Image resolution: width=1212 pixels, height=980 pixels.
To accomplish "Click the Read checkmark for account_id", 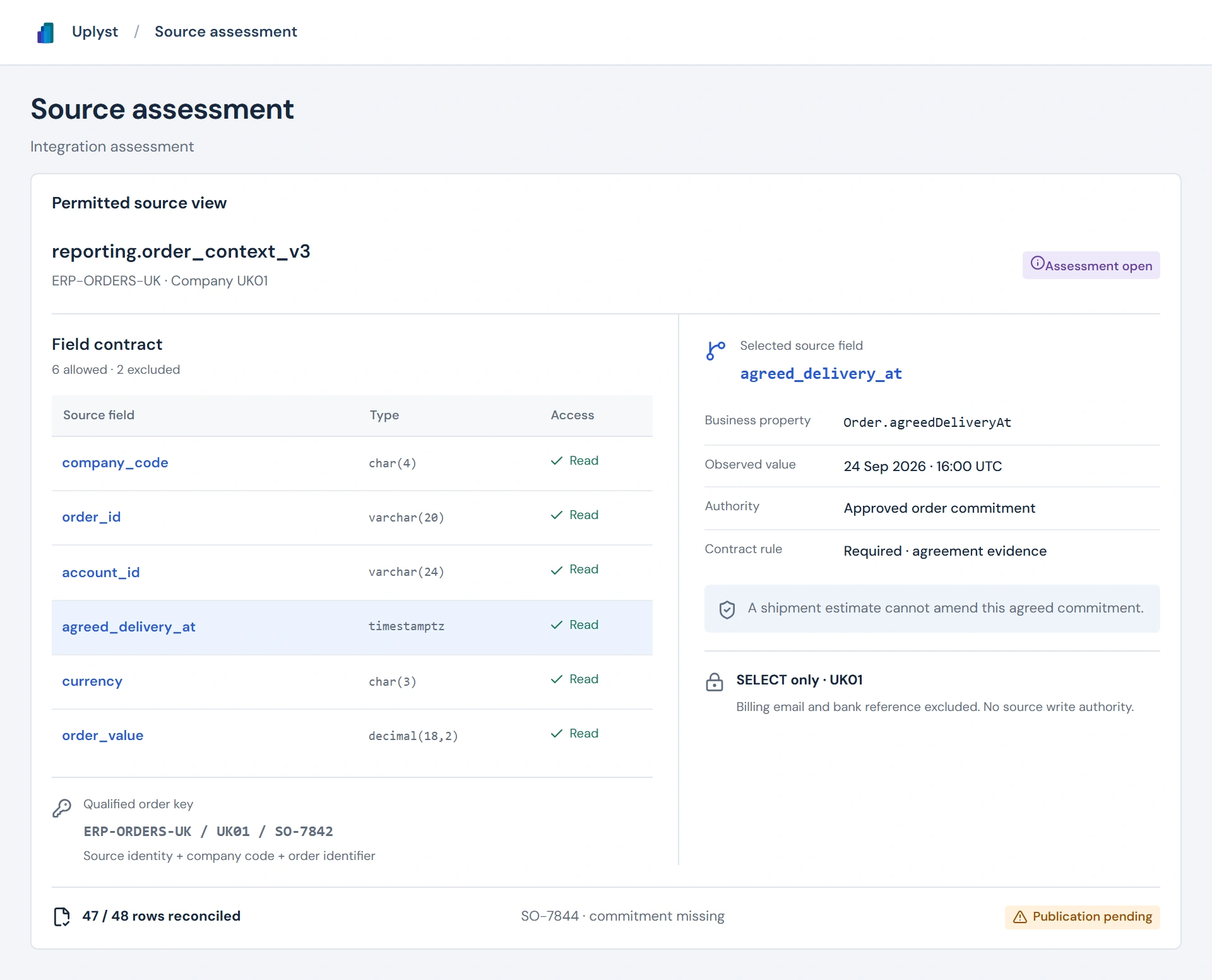I will (x=556, y=570).
